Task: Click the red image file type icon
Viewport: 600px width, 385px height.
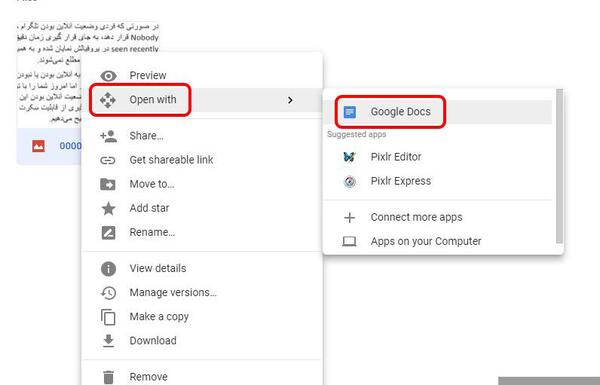Action: [38, 146]
